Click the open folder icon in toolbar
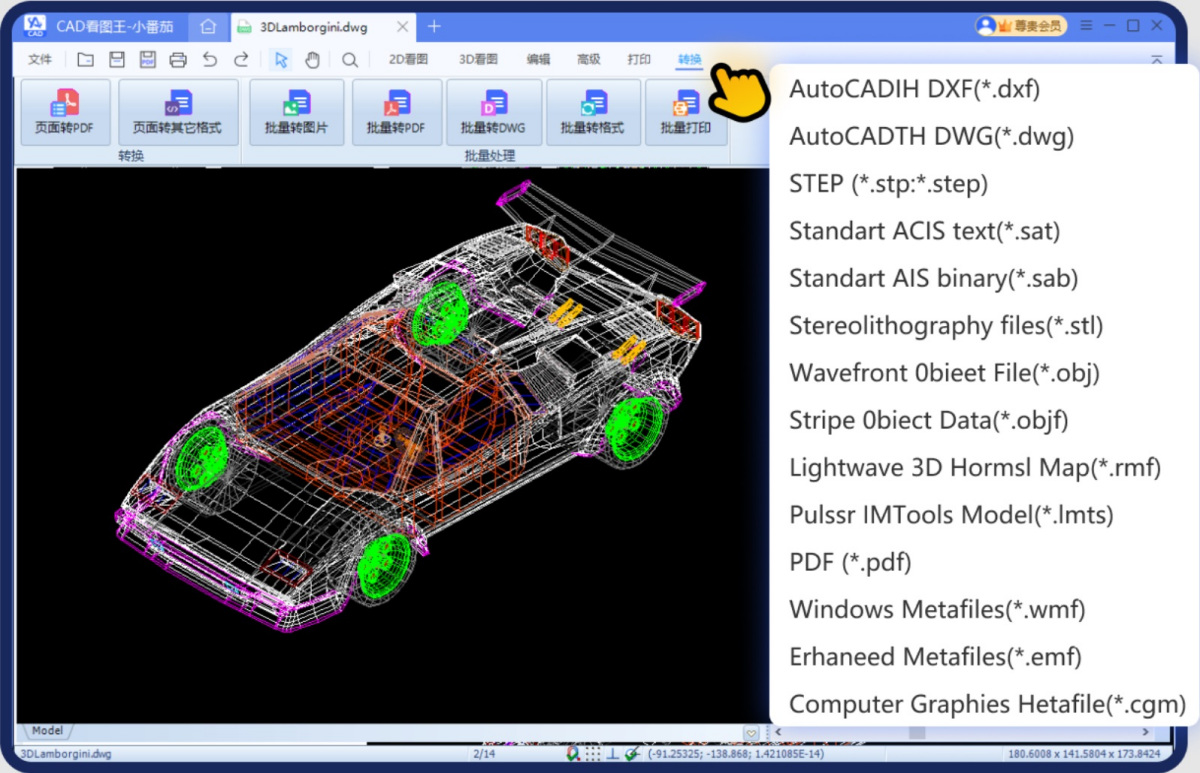 [x=86, y=60]
